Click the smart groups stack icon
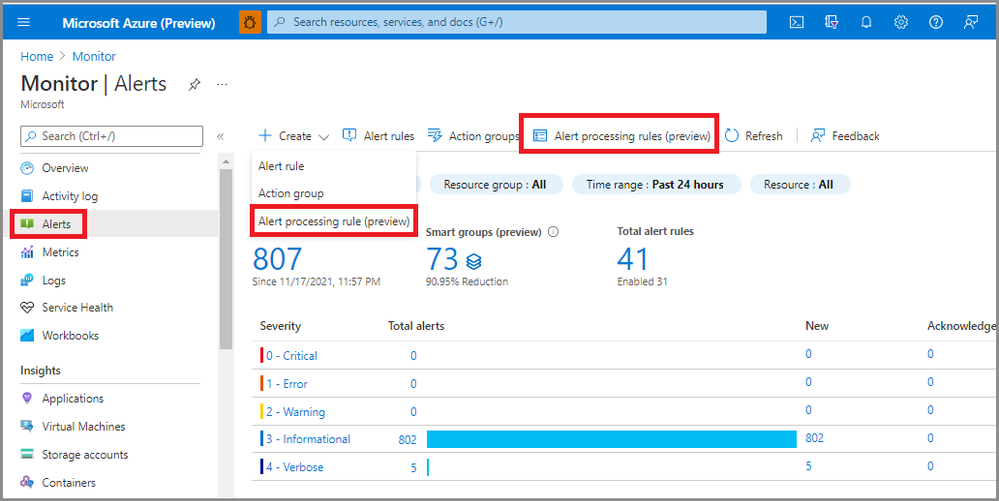 [473, 261]
